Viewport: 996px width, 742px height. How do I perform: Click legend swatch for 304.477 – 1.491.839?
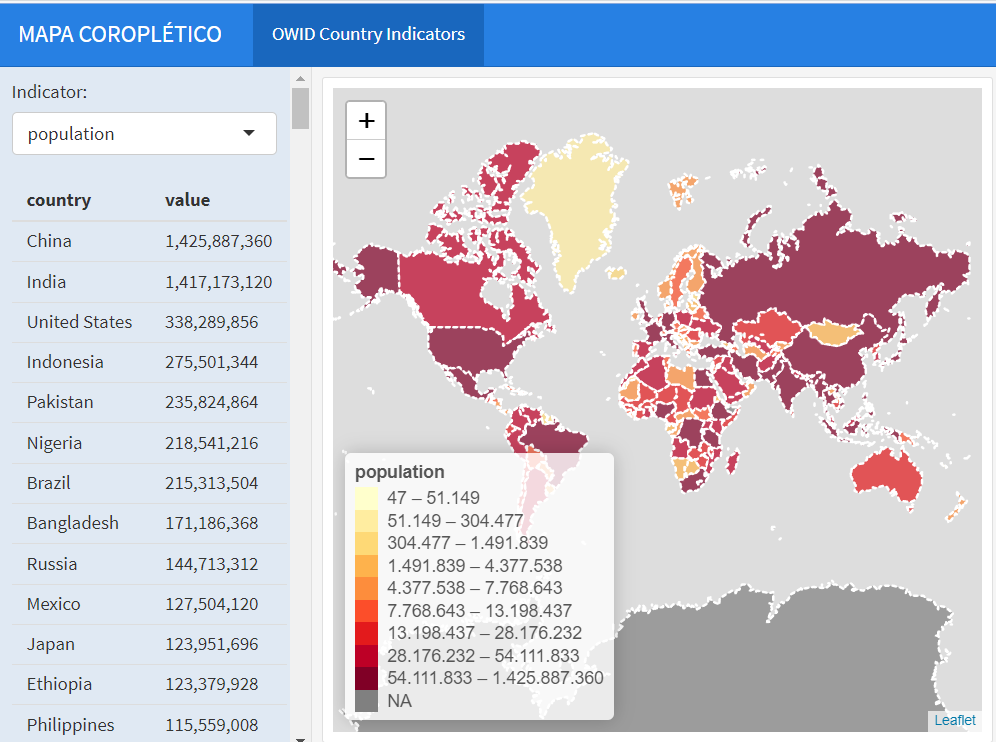pyautogui.click(x=367, y=543)
